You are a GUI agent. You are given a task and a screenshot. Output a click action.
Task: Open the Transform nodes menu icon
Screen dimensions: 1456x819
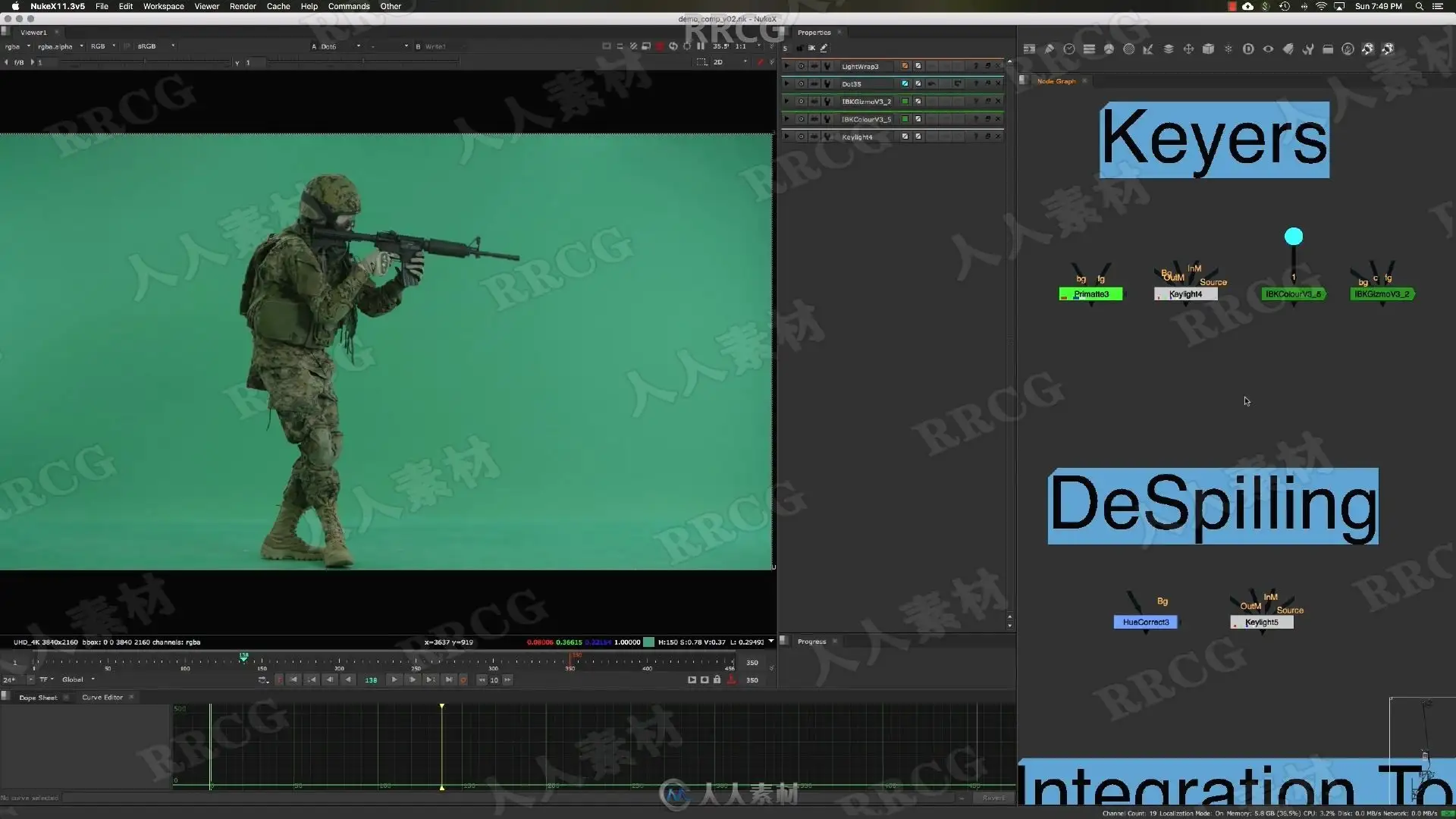click(x=1188, y=49)
